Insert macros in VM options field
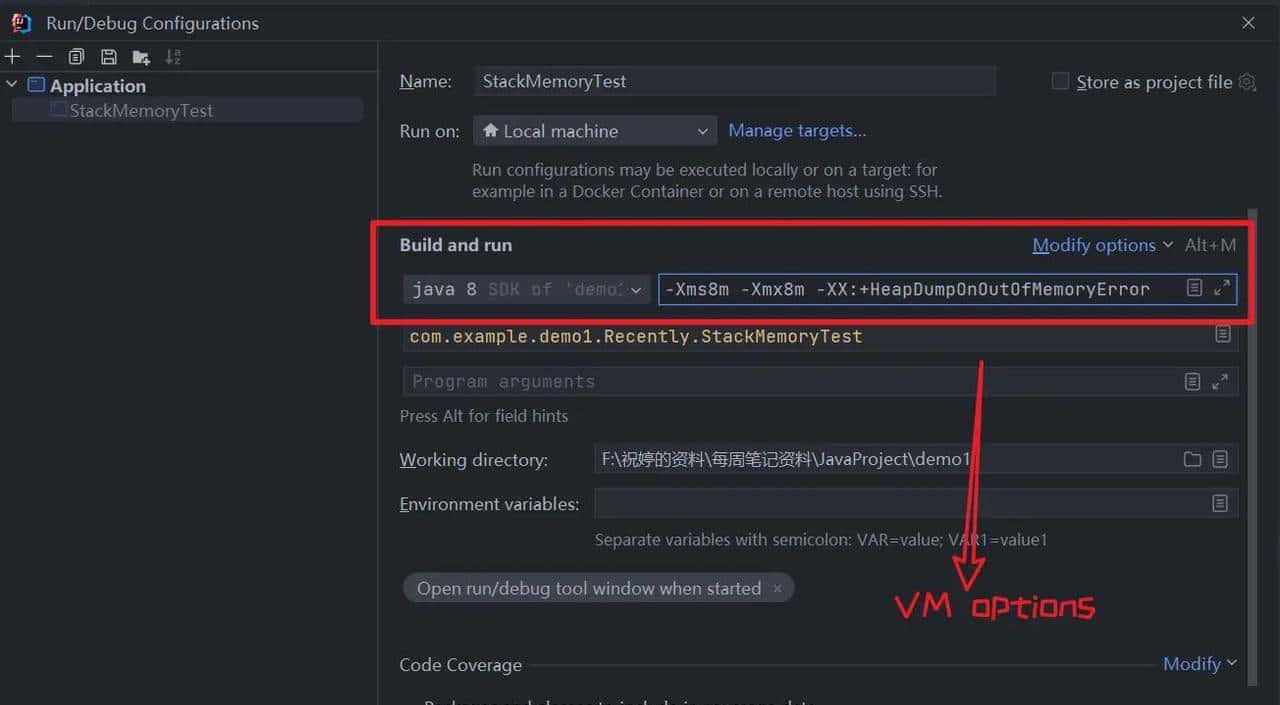This screenshot has height=705, width=1280. pyautogui.click(x=1194, y=288)
